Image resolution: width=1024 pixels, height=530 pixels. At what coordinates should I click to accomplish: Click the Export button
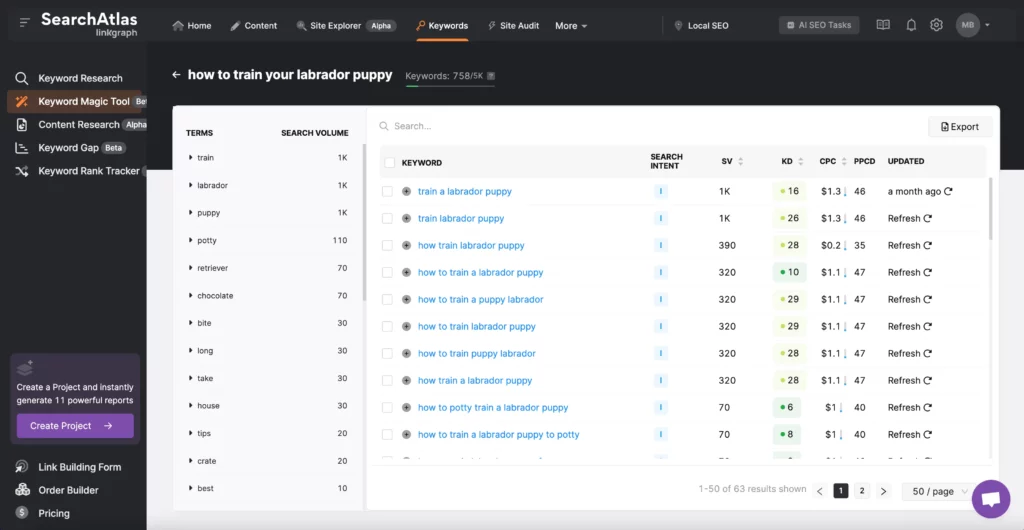coord(959,127)
